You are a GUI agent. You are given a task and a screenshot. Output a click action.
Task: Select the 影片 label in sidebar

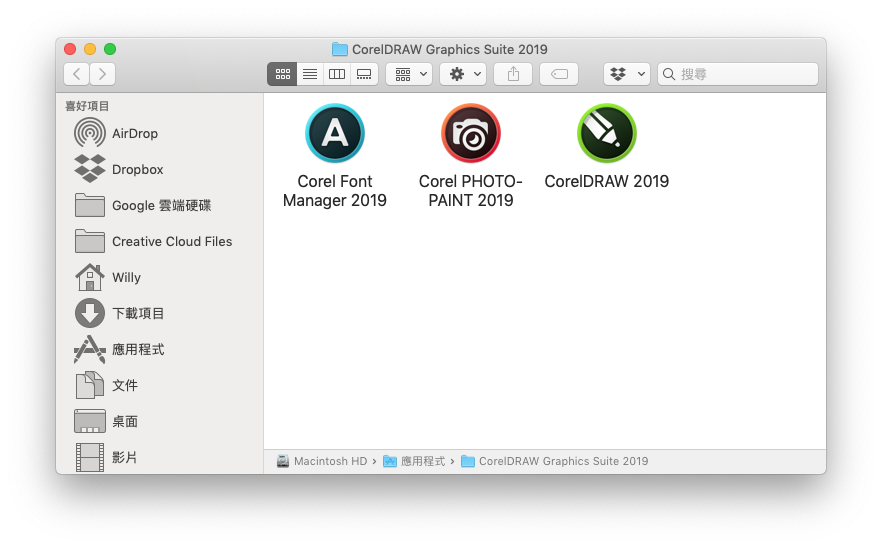pyautogui.click(x=124, y=457)
